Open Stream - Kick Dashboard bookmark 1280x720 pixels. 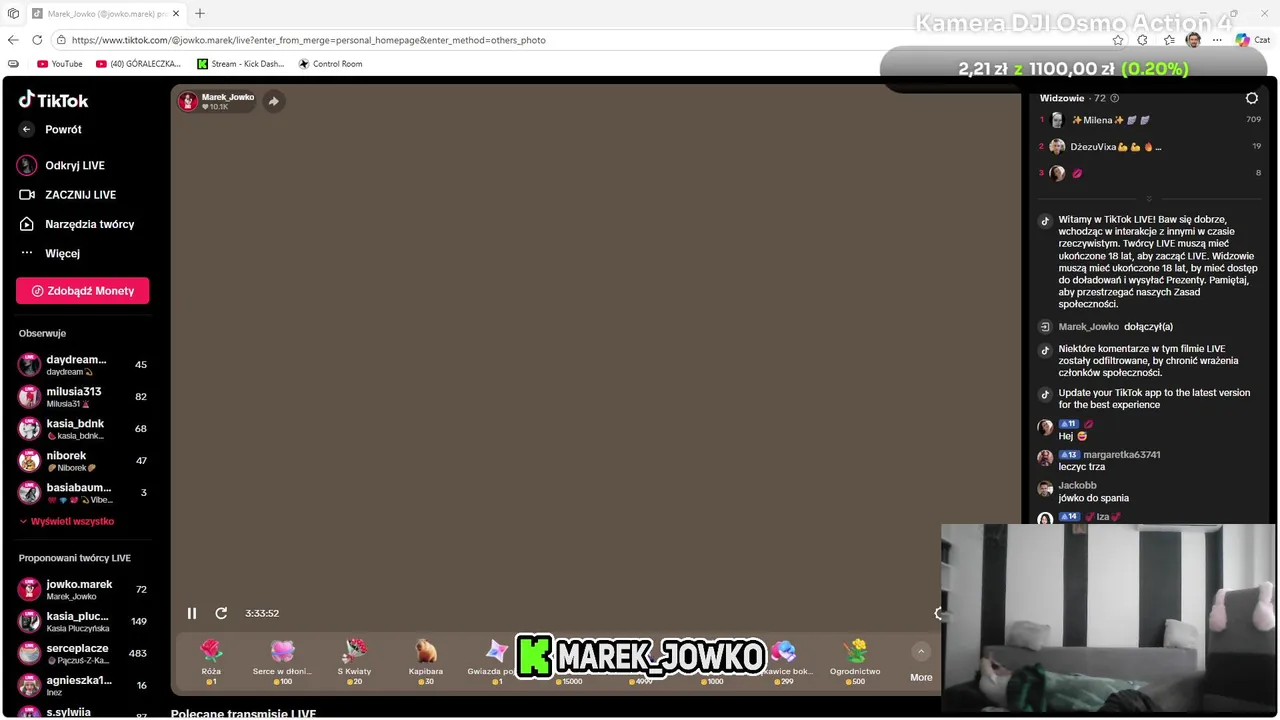point(241,64)
